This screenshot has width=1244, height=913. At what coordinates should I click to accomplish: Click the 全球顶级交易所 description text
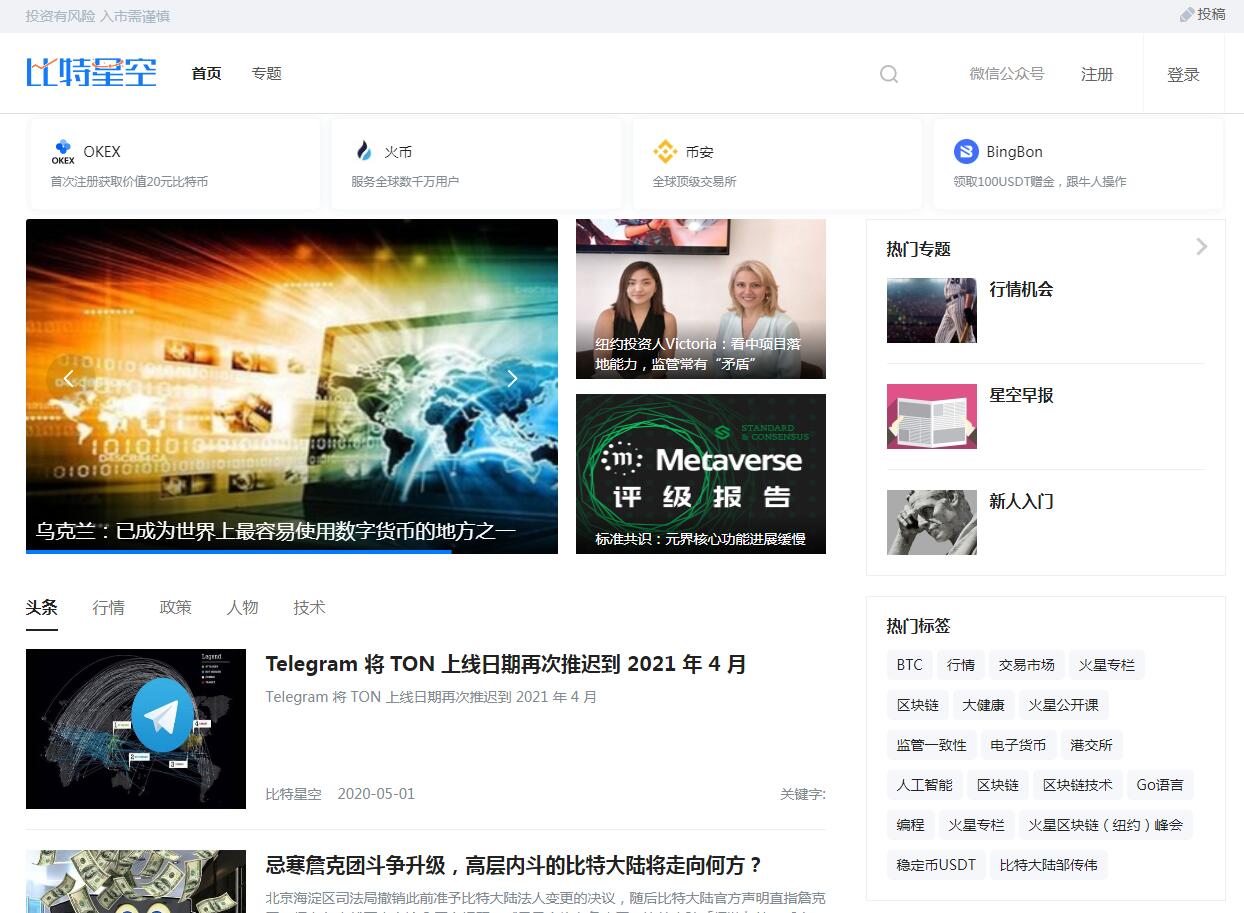694,182
